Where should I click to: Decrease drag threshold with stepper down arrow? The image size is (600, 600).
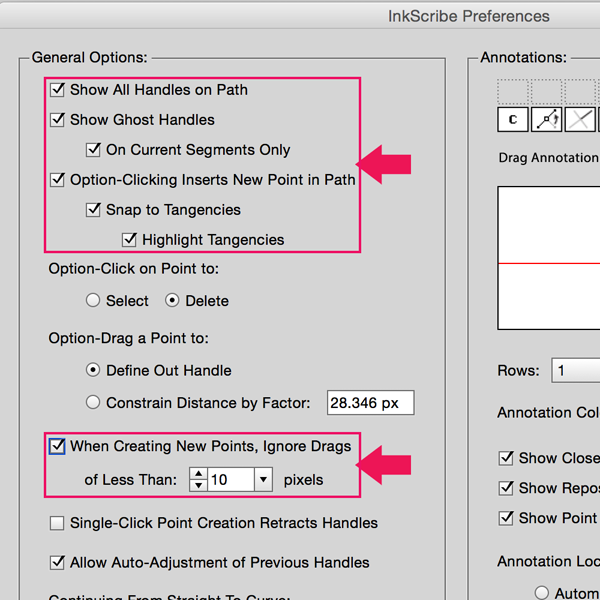[198, 485]
